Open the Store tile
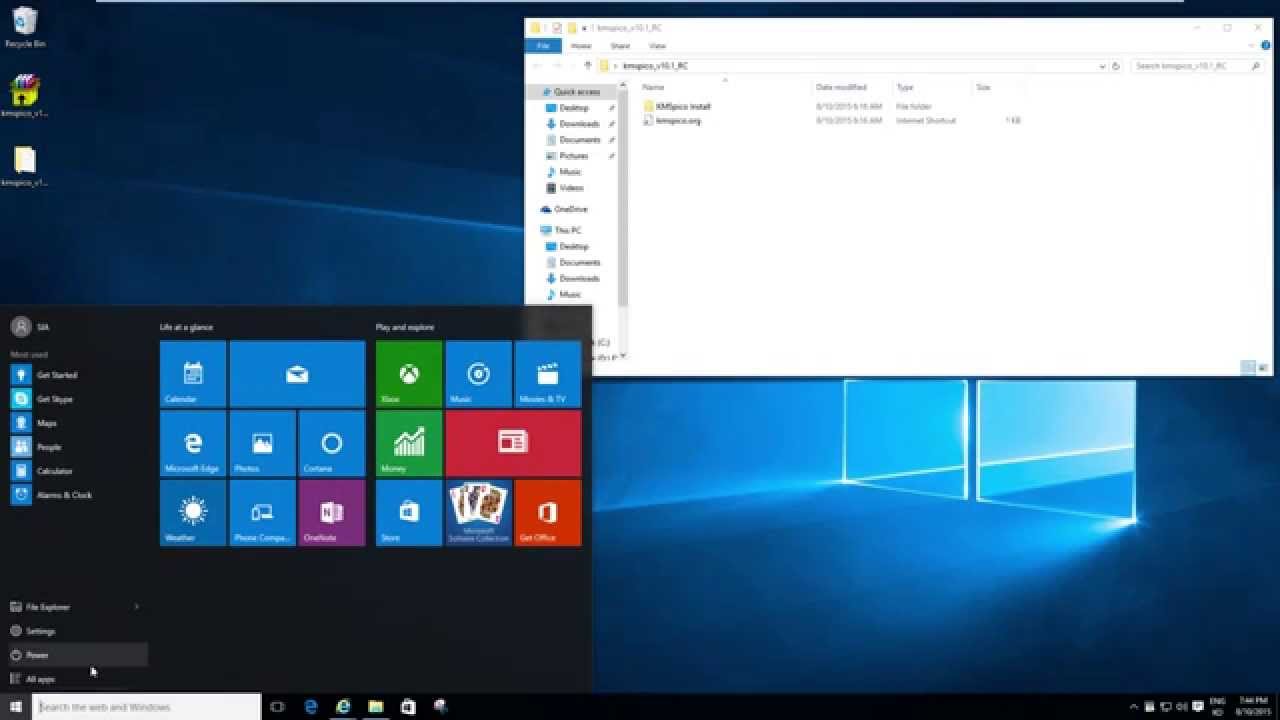This screenshot has height=720, width=1280. click(409, 513)
